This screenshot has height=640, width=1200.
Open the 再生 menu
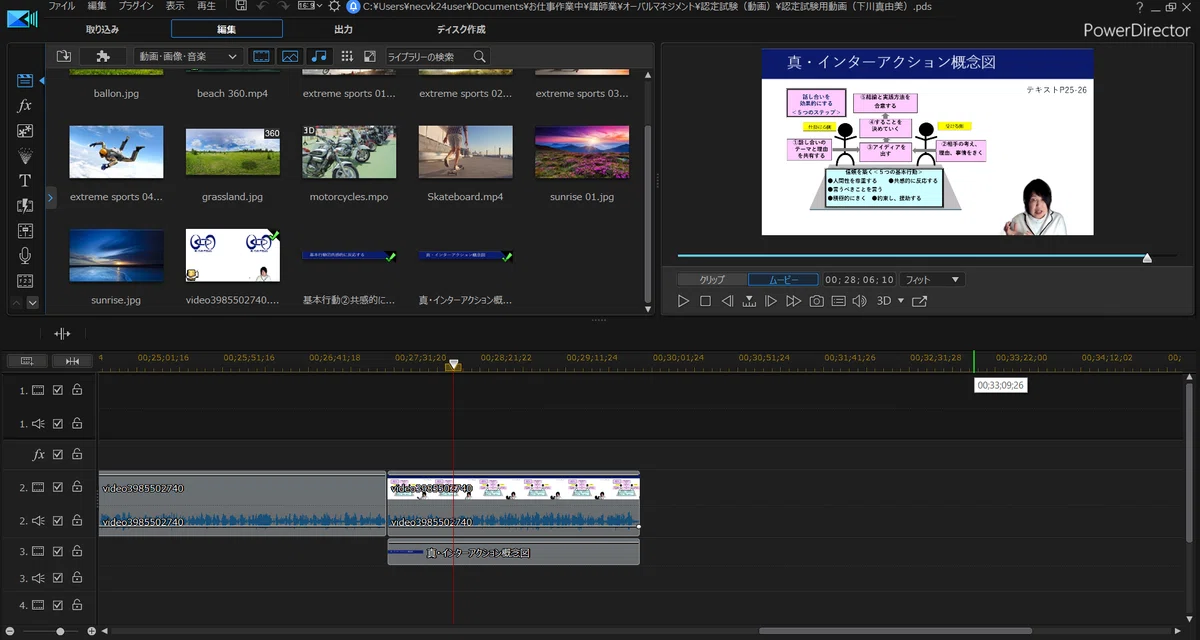click(x=206, y=6)
